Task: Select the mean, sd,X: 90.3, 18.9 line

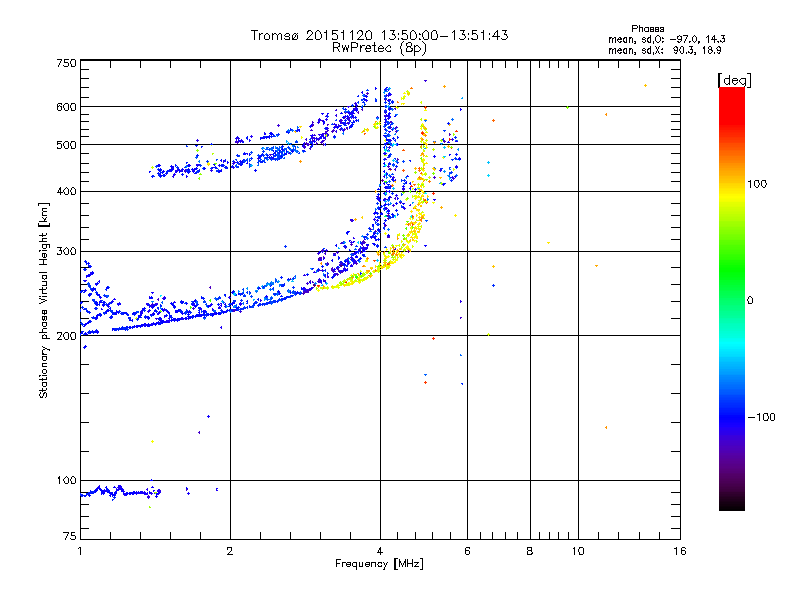Action: [664, 50]
